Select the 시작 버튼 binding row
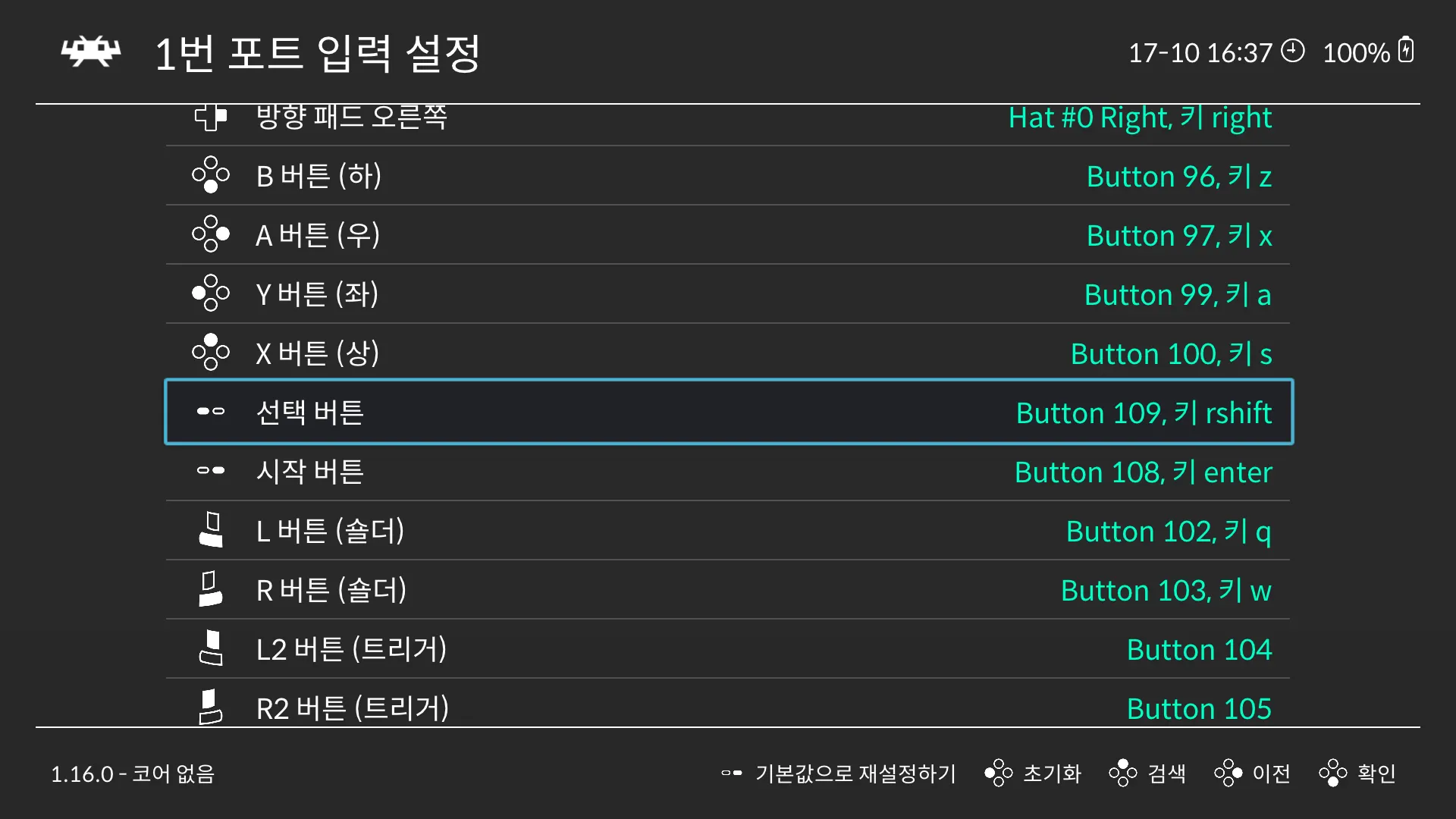Screen dimensions: 1456x819 (x=728, y=472)
